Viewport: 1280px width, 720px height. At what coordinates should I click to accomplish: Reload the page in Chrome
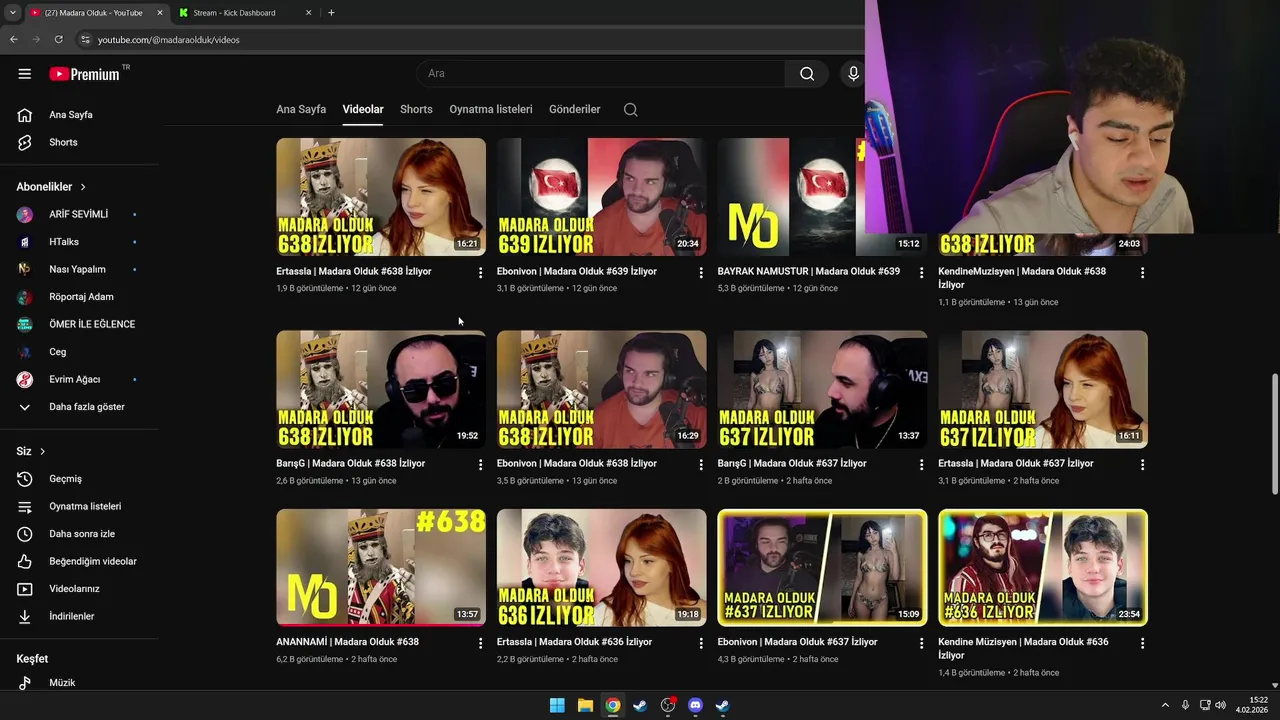click(x=59, y=39)
